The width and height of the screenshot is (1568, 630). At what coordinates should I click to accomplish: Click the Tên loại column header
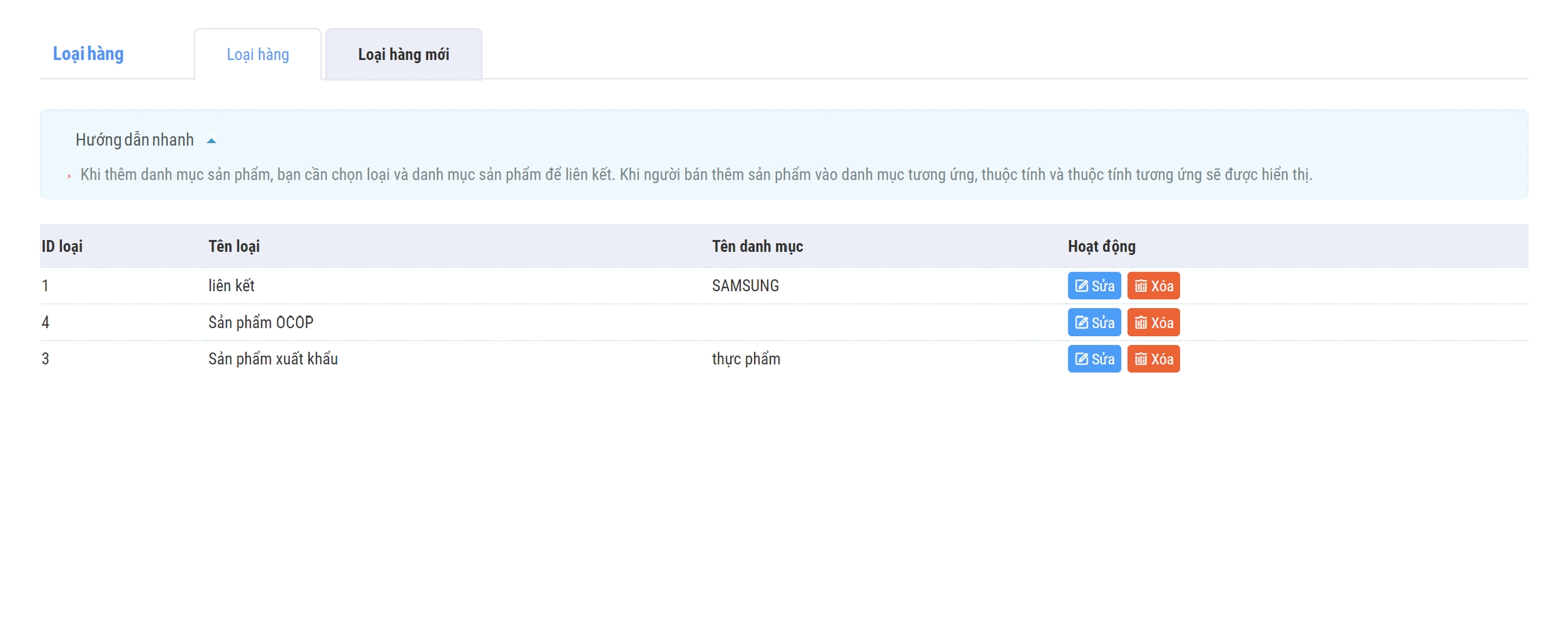[233, 246]
